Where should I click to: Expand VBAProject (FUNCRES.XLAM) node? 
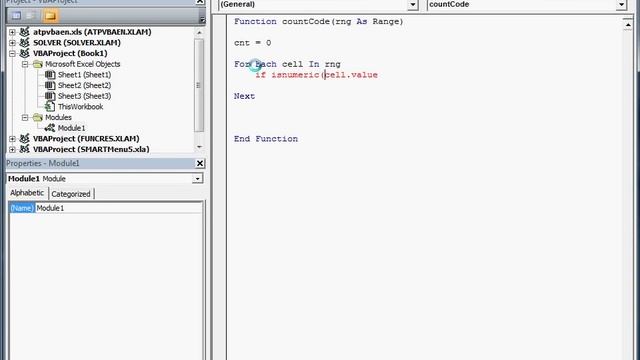[x=12, y=139]
